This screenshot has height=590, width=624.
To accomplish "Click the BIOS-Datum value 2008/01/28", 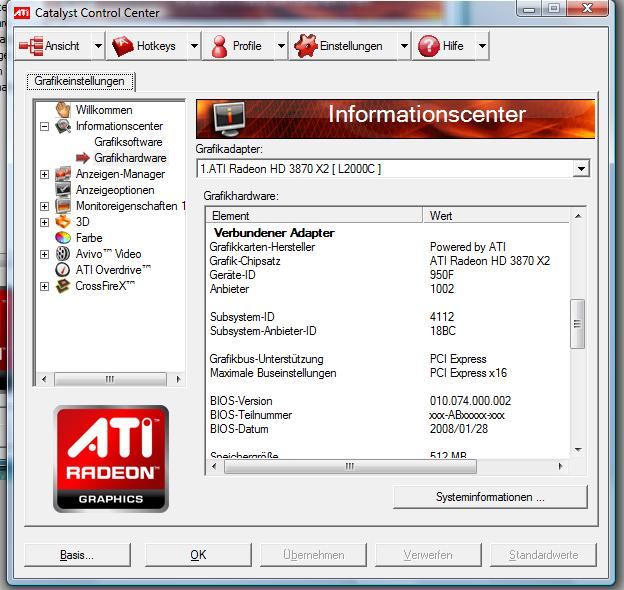I will [x=459, y=429].
